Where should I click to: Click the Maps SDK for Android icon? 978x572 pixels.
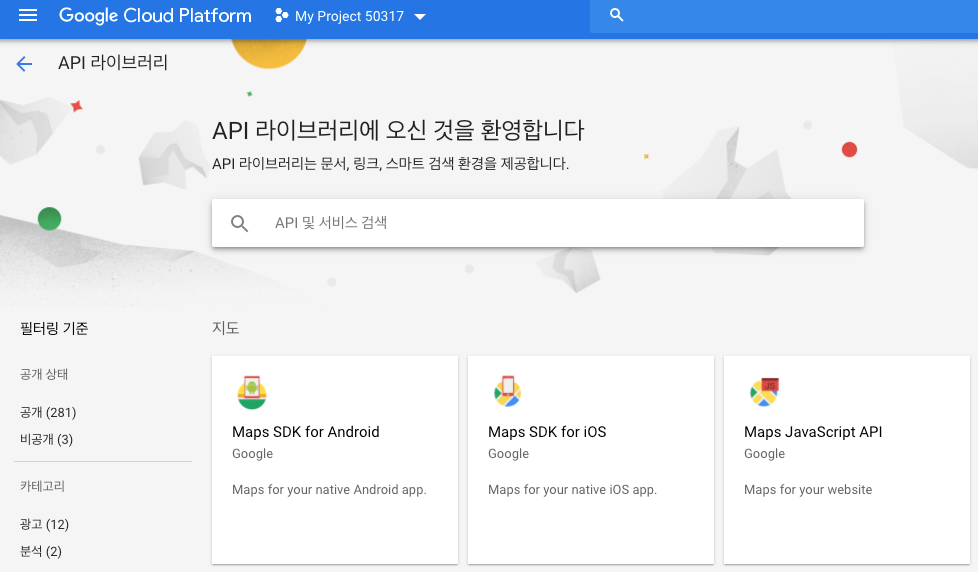[x=252, y=392]
